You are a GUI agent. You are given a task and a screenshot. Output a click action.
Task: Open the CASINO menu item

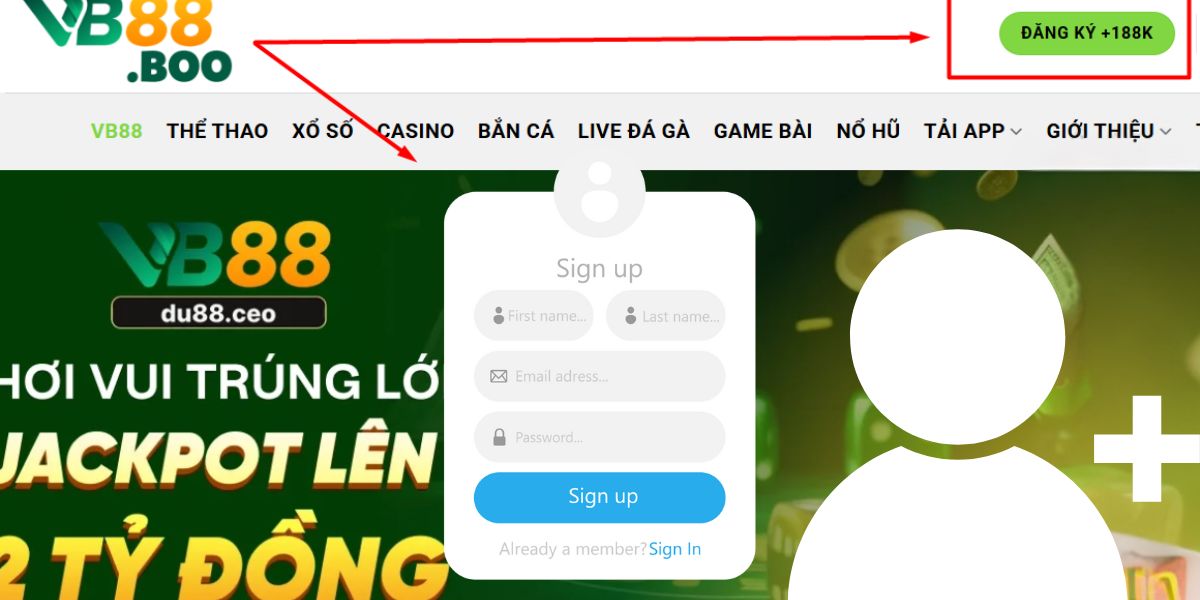coord(416,131)
